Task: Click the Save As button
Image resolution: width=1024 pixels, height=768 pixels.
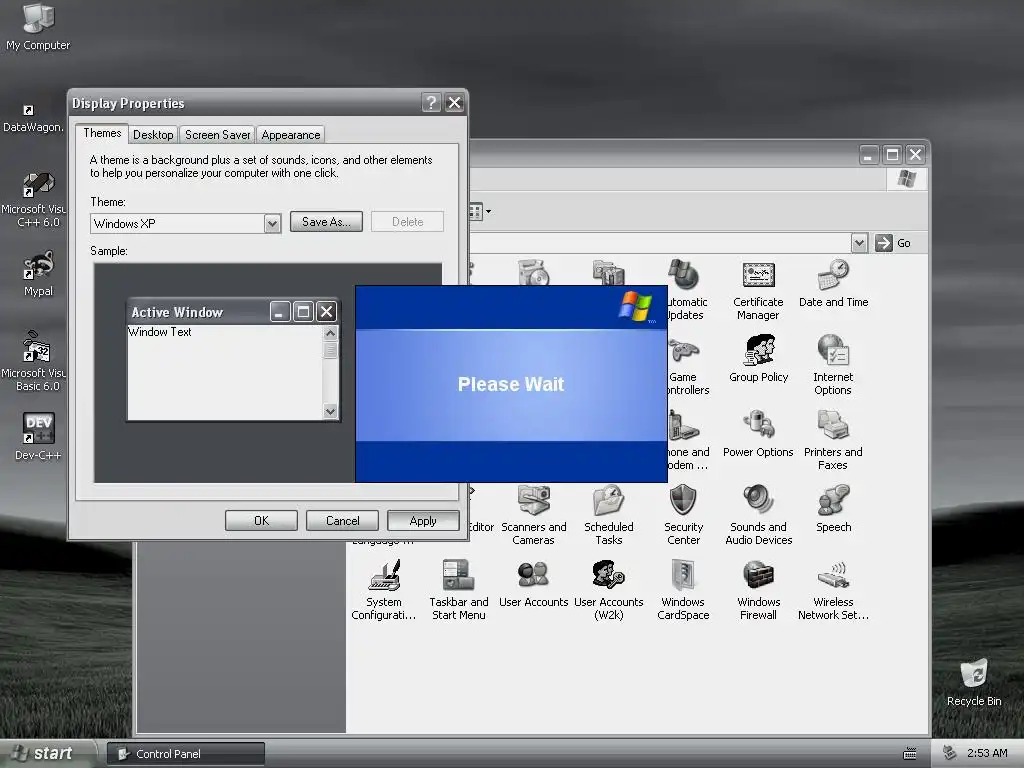Action: pos(326,222)
